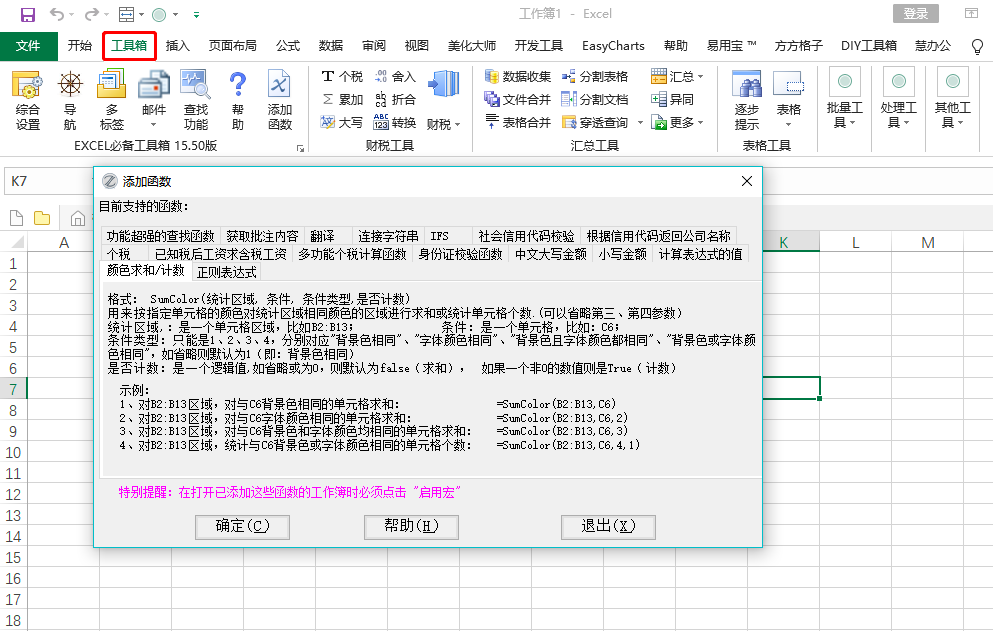993x631 pixels.
Task: Launch the 多标签 multi-tab tool
Action: pyautogui.click(x=112, y=100)
